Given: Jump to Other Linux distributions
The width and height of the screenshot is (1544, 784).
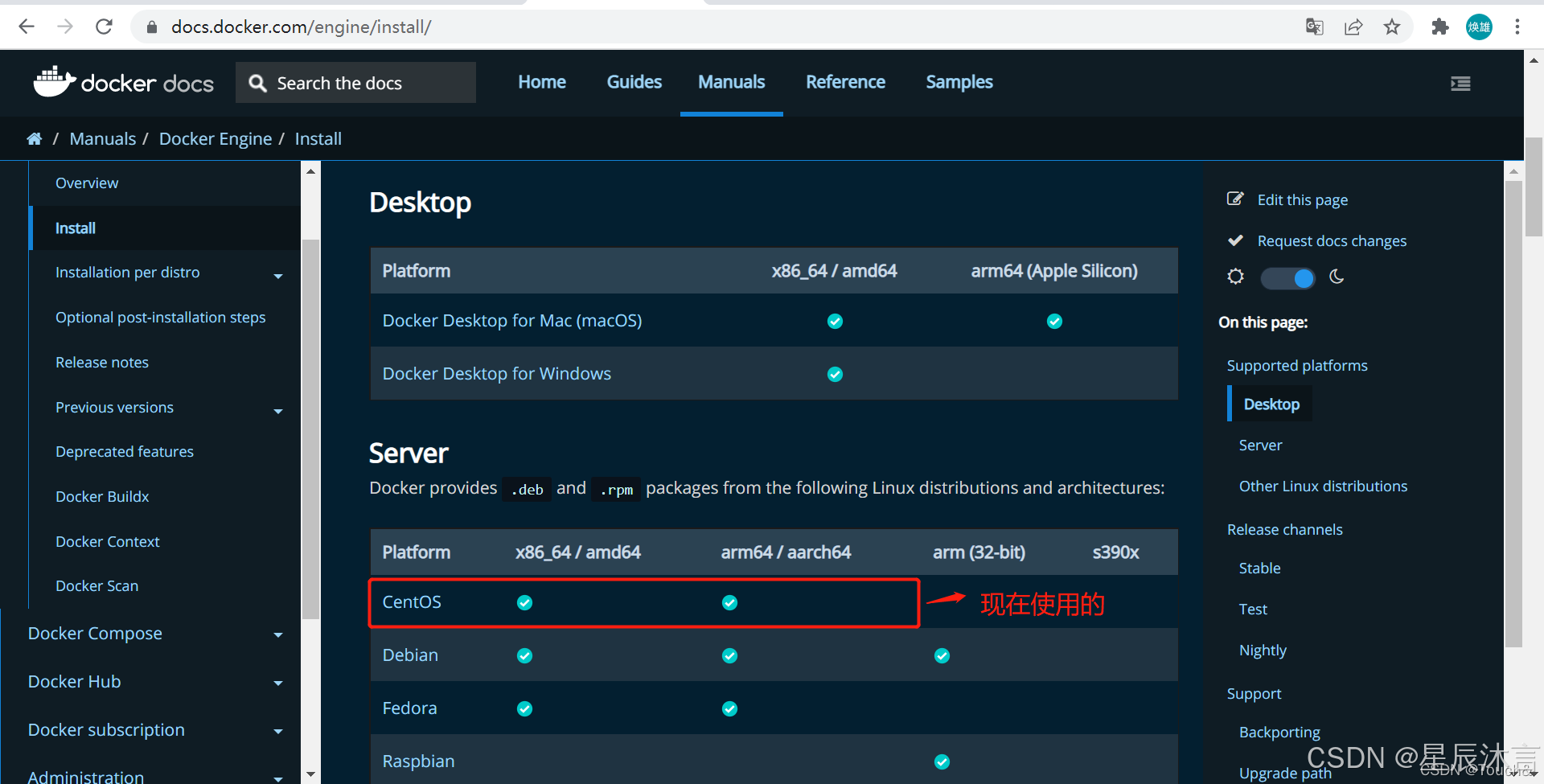Looking at the screenshot, I should pos(1323,486).
